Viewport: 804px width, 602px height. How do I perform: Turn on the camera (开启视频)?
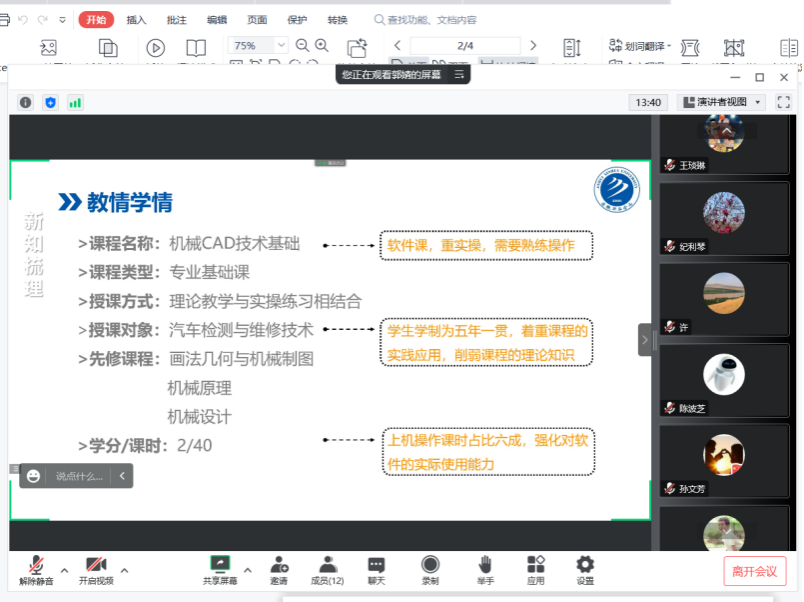pos(96,566)
